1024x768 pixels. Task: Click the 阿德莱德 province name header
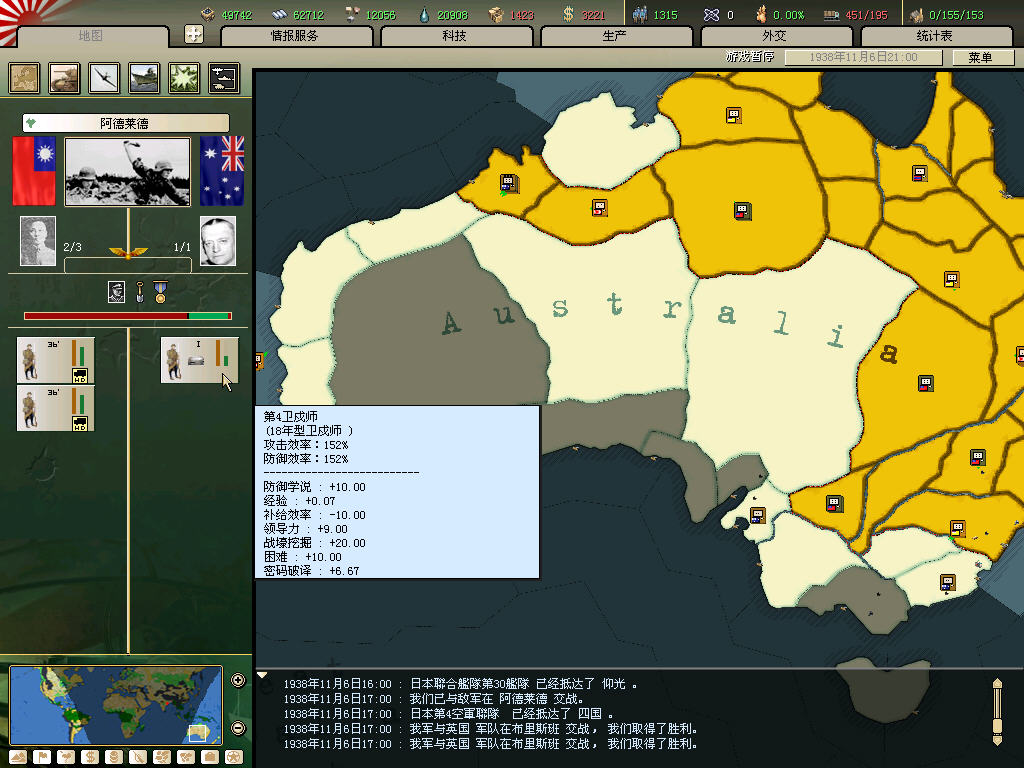(126, 123)
